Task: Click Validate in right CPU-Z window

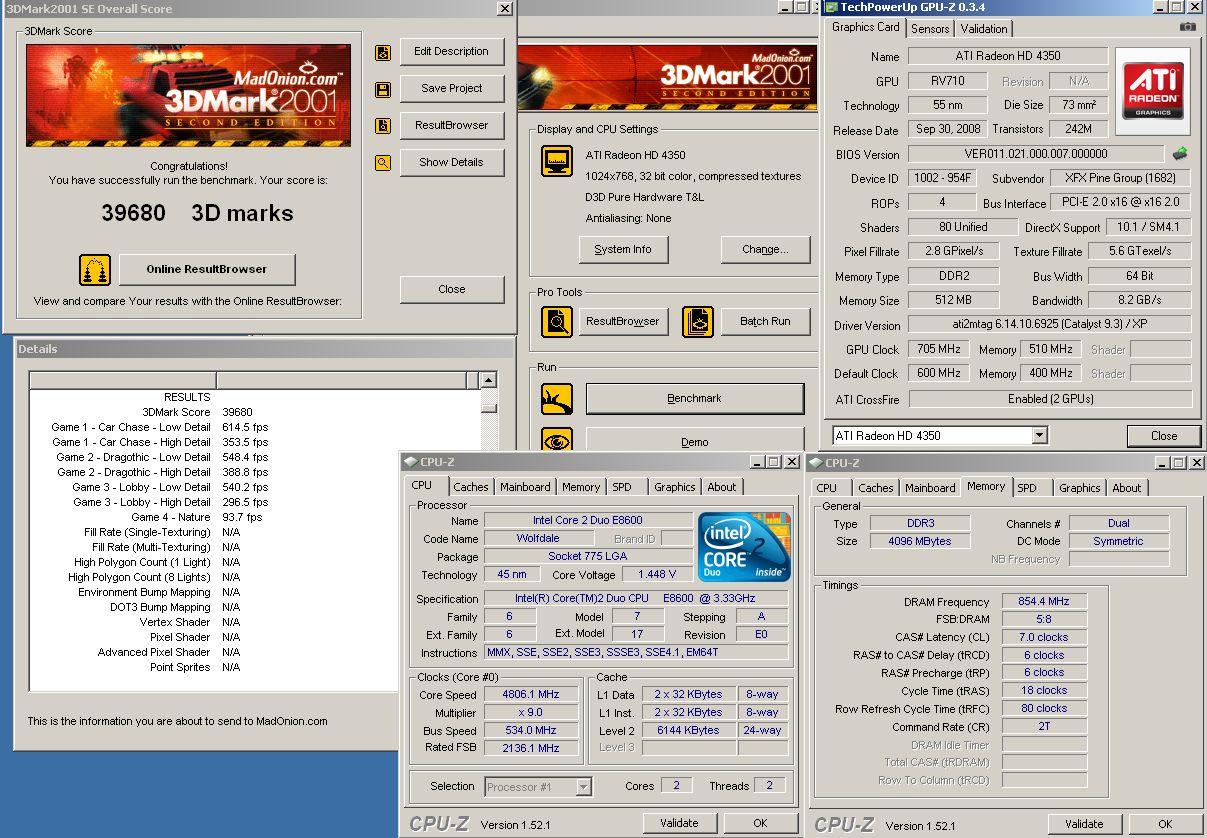Action: pyautogui.click(x=1084, y=824)
